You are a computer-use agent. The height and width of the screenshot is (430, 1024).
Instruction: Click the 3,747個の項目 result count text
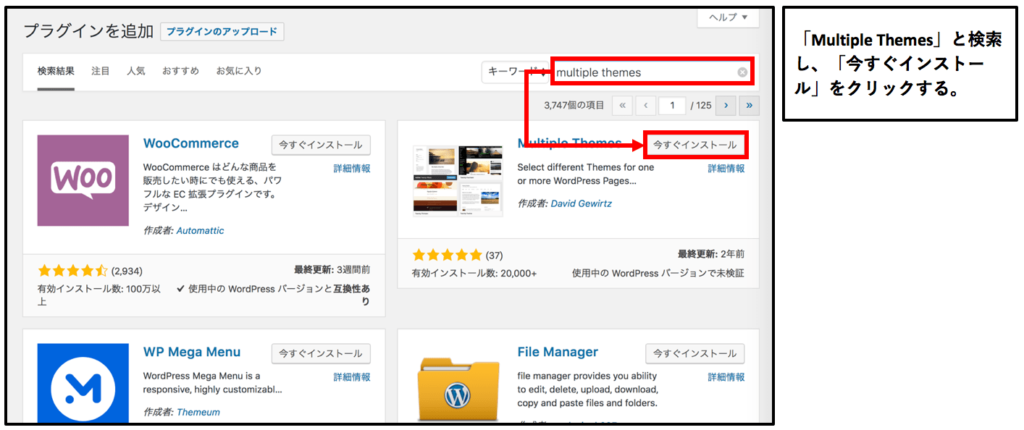pyautogui.click(x=574, y=105)
